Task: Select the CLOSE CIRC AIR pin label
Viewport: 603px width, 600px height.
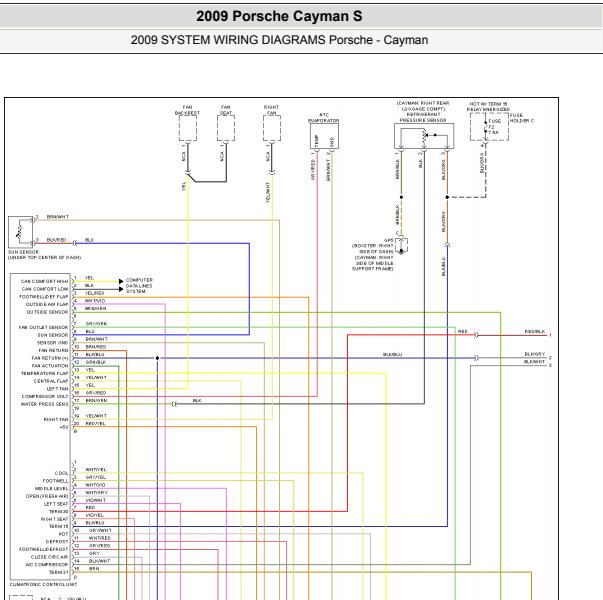Action: point(49,557)
